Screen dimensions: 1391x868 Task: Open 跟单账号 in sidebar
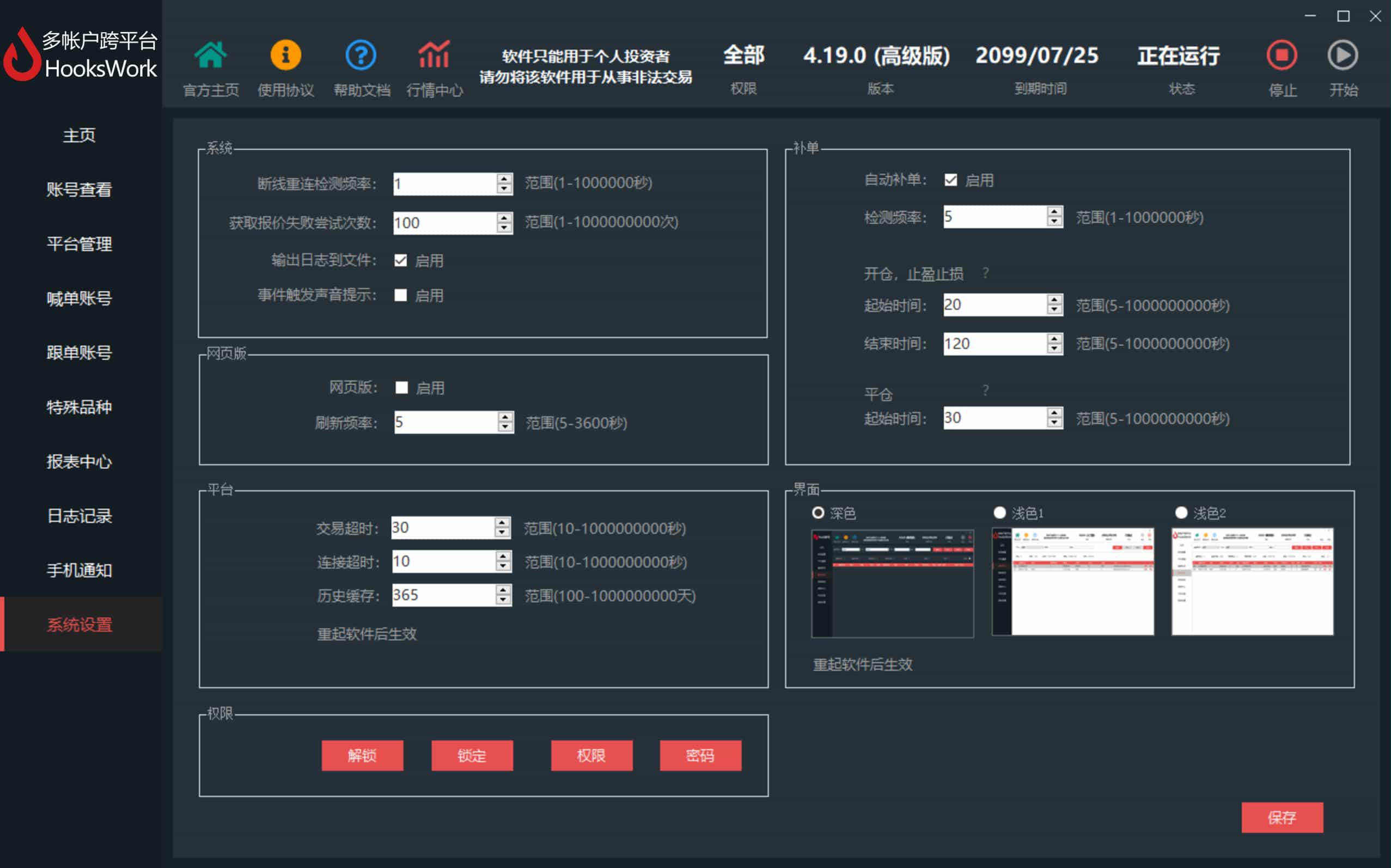point(79,352)
